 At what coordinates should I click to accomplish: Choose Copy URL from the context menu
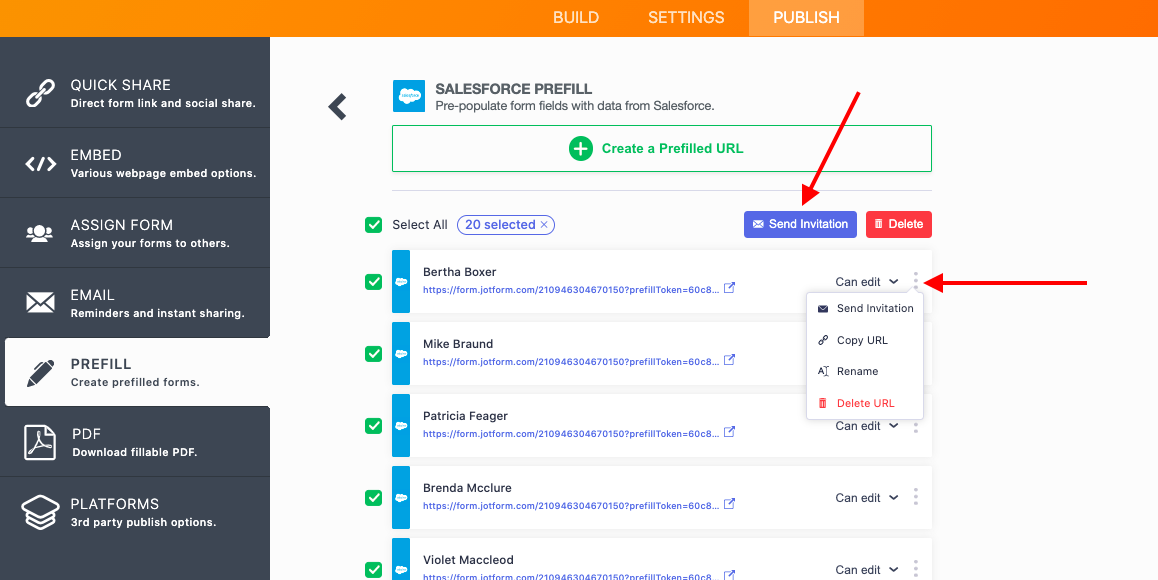point(862,340)
